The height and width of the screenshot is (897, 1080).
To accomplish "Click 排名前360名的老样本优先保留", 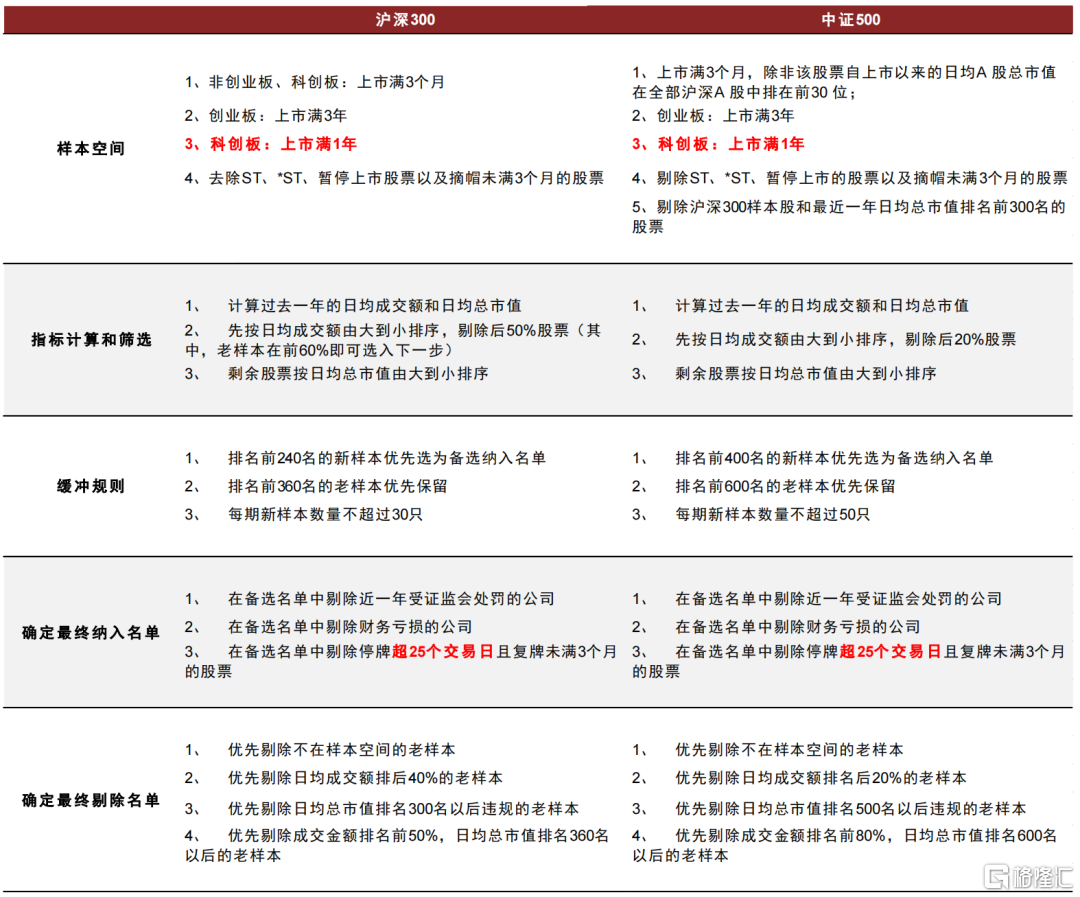I will coord(316,486).
